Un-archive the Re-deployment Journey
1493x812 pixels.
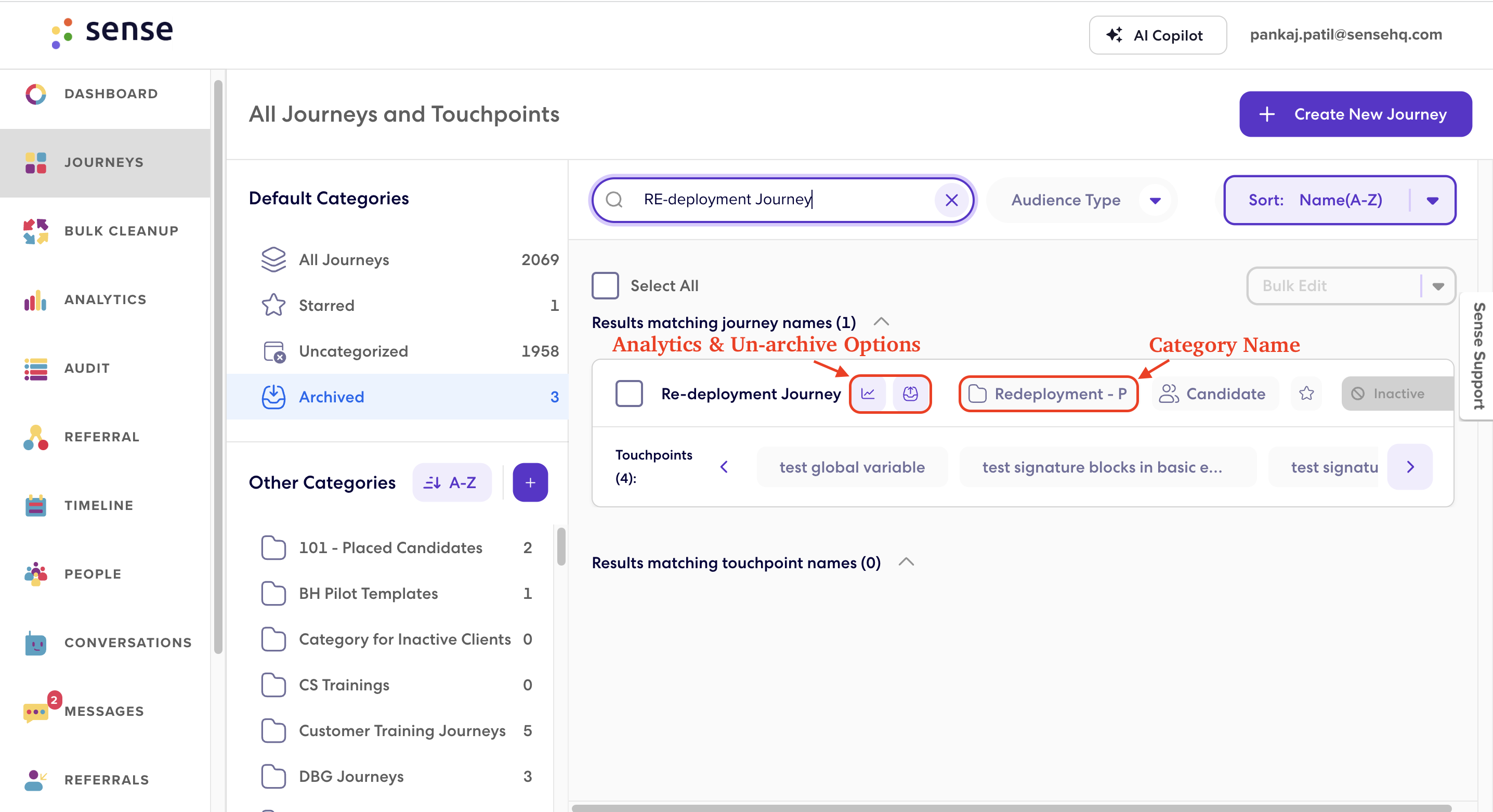click(910, 394)
